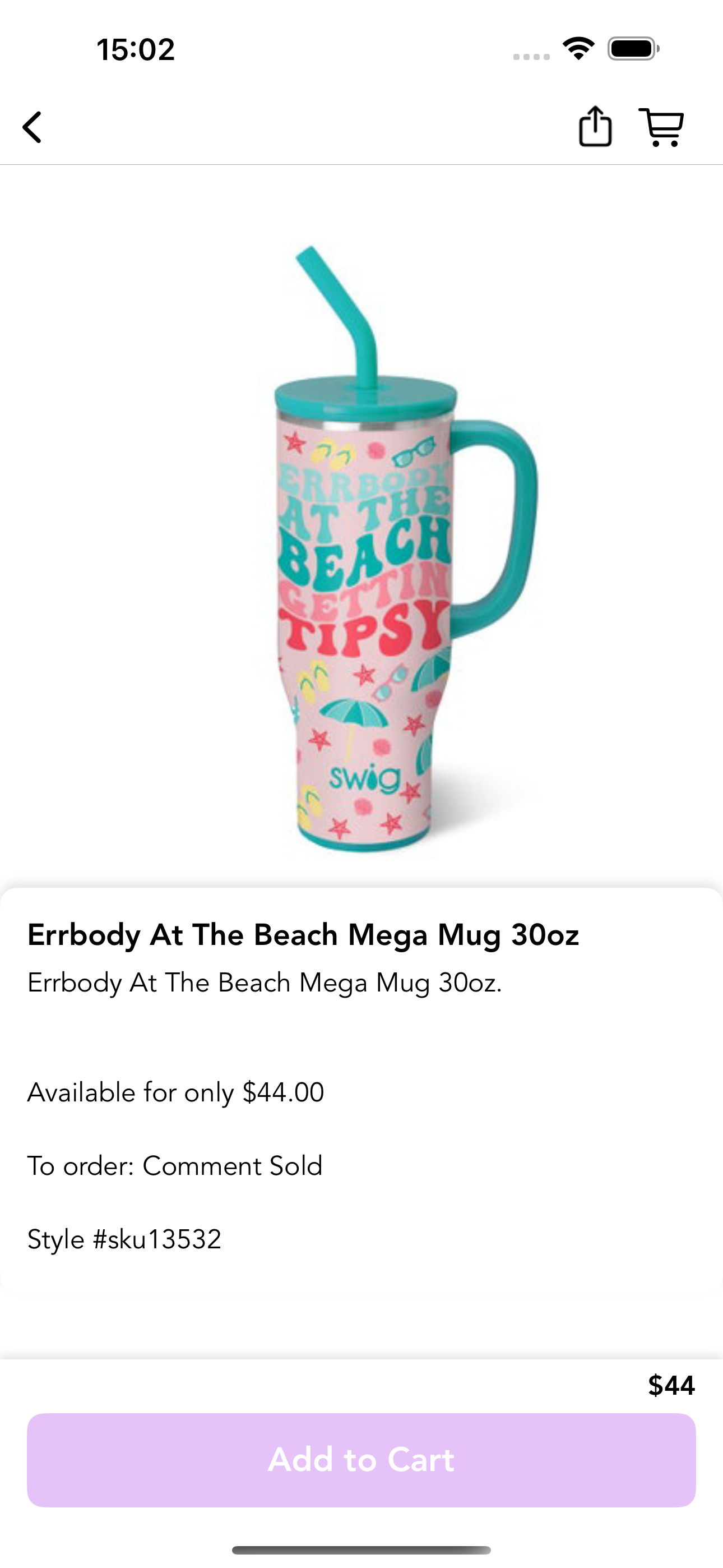The height and width of the screenshot is (1568, 723).
Task: Tap the cellular signal dots
Action: pyautogui.click(x=531, y=57)
